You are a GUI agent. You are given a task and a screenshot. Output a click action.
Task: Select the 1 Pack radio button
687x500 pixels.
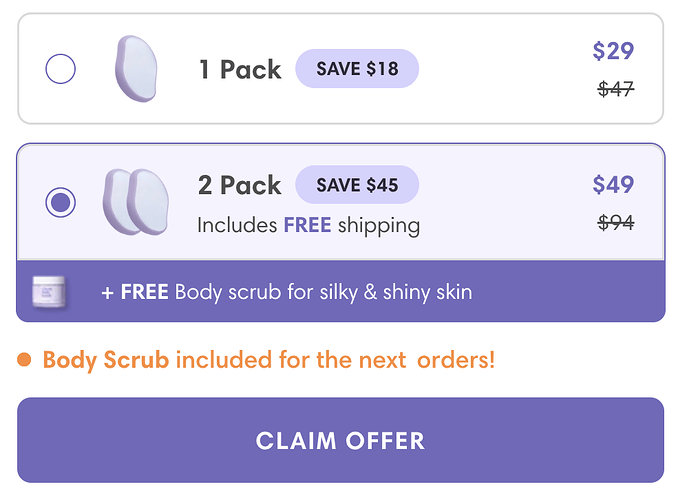(x=61, y=69)
